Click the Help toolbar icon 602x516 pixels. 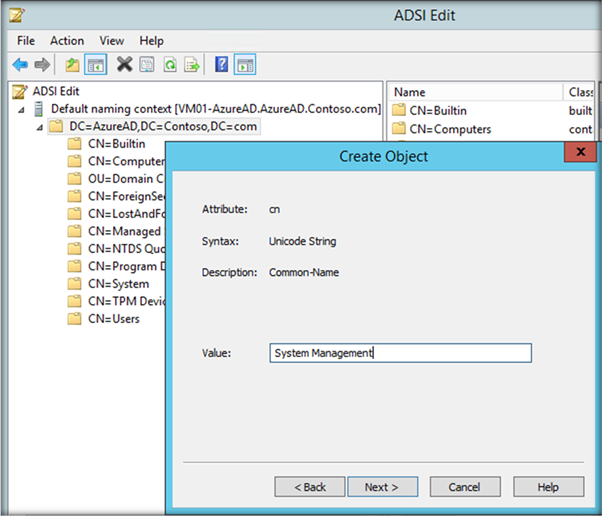click(x=221, y=65)
